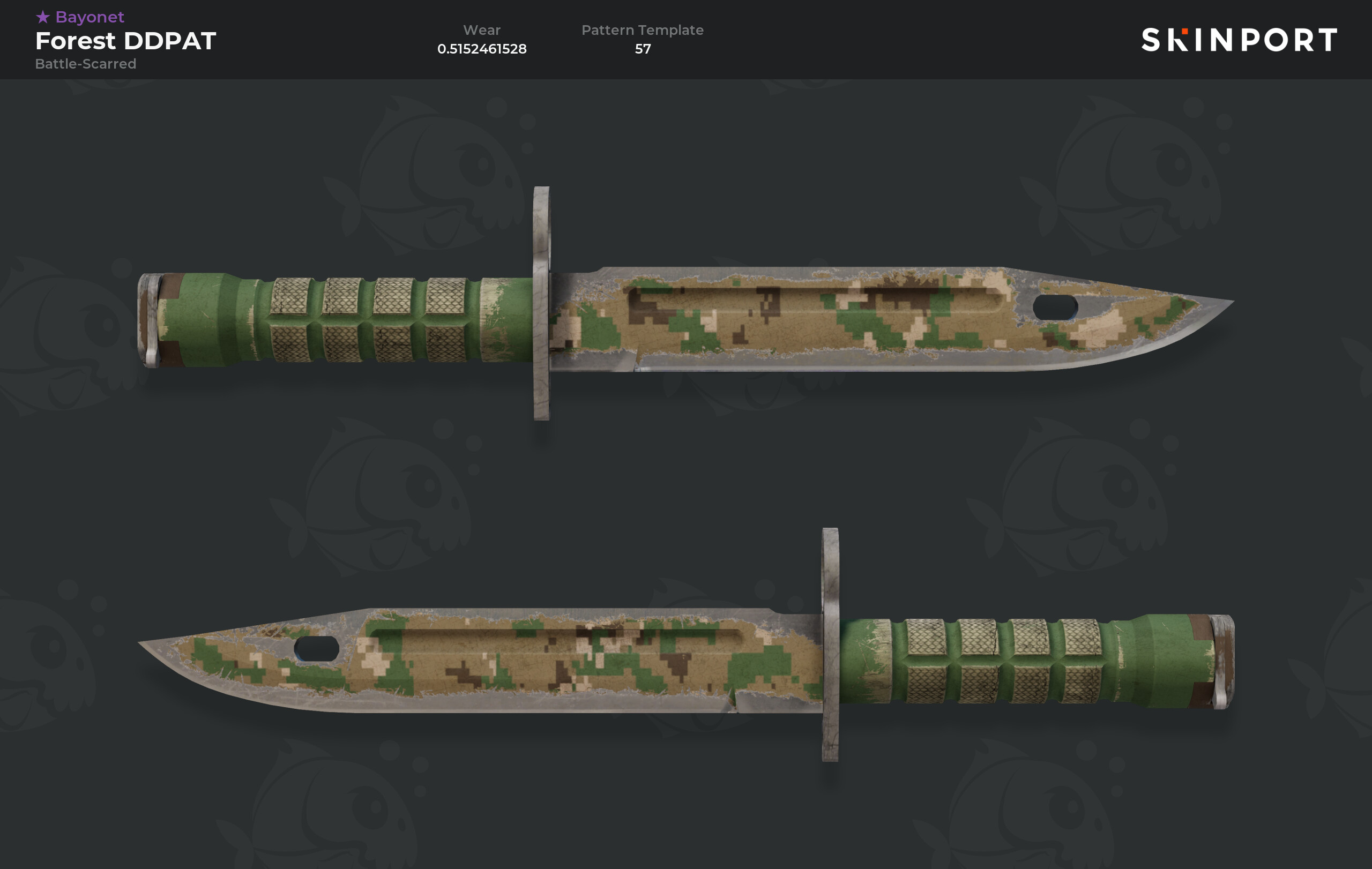Screen dimensions: 1372x869
Task: Click the Wear label
Action: click(481, 29)
